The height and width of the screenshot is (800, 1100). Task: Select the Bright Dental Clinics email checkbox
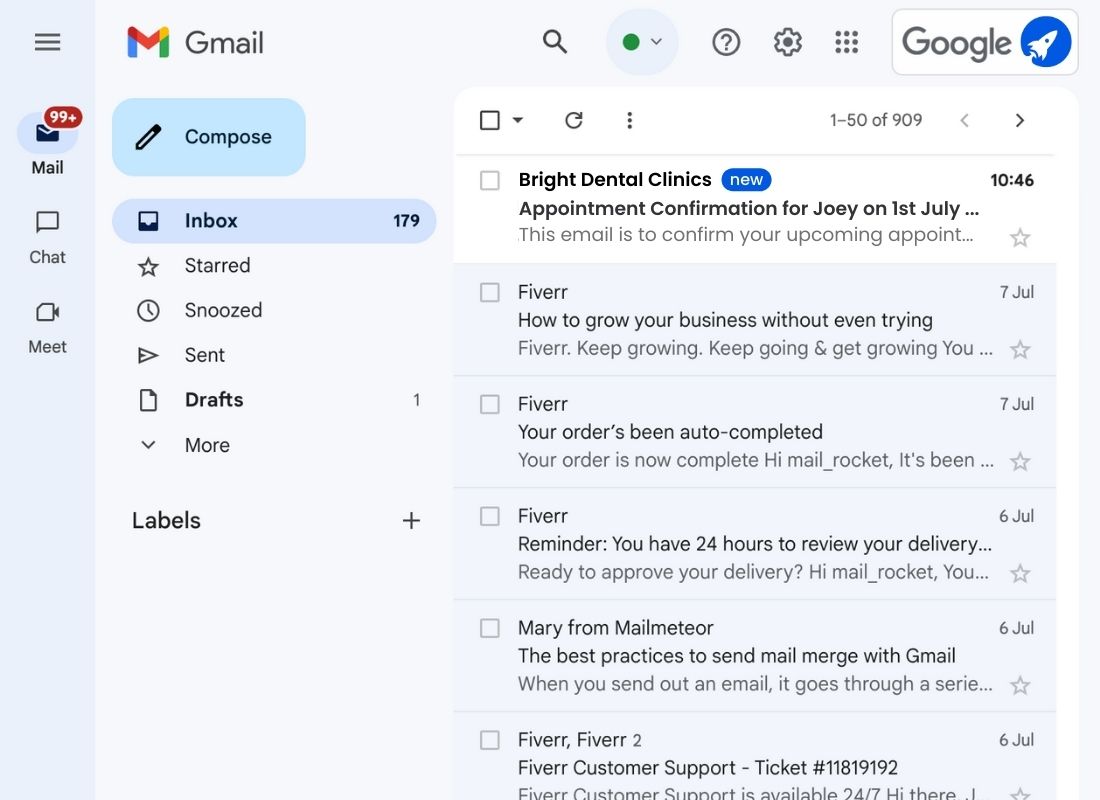pyautogui.click(x=489, y=180)
